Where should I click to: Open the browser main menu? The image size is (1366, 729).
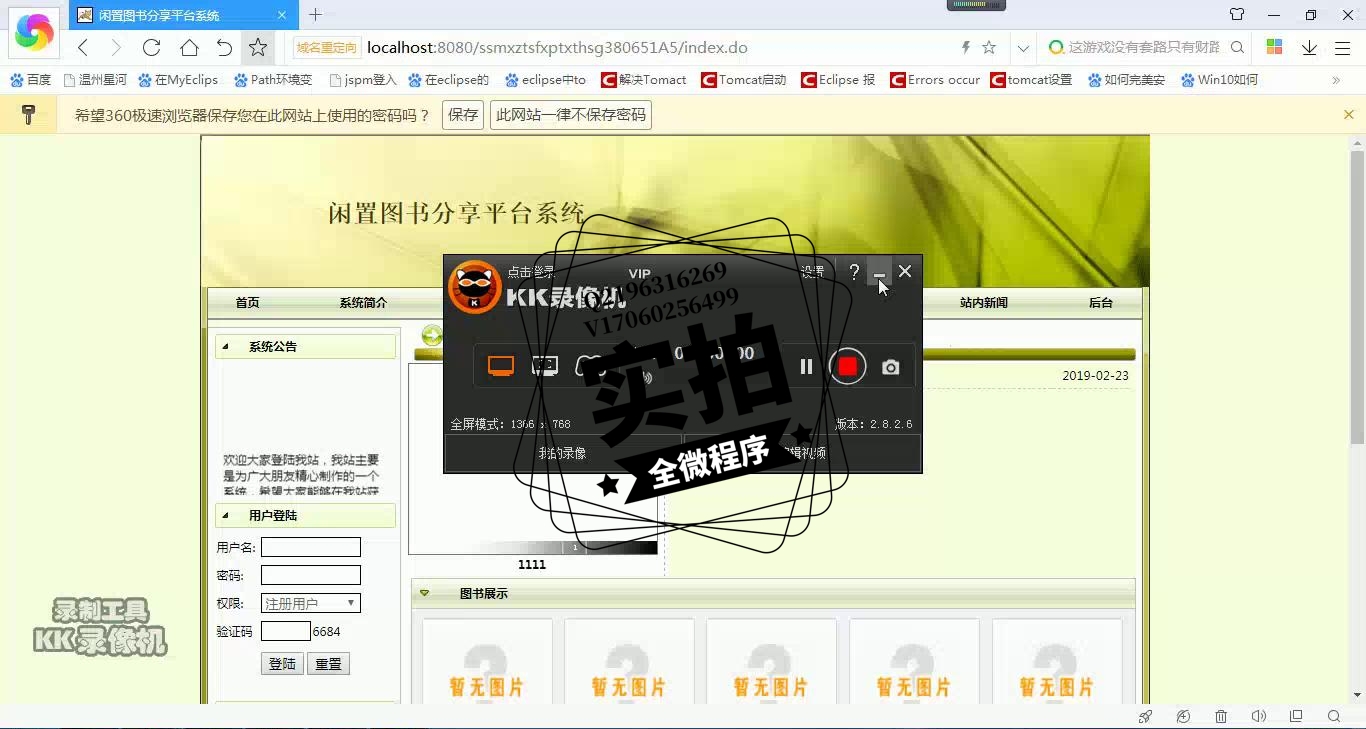pos(1343,47)
